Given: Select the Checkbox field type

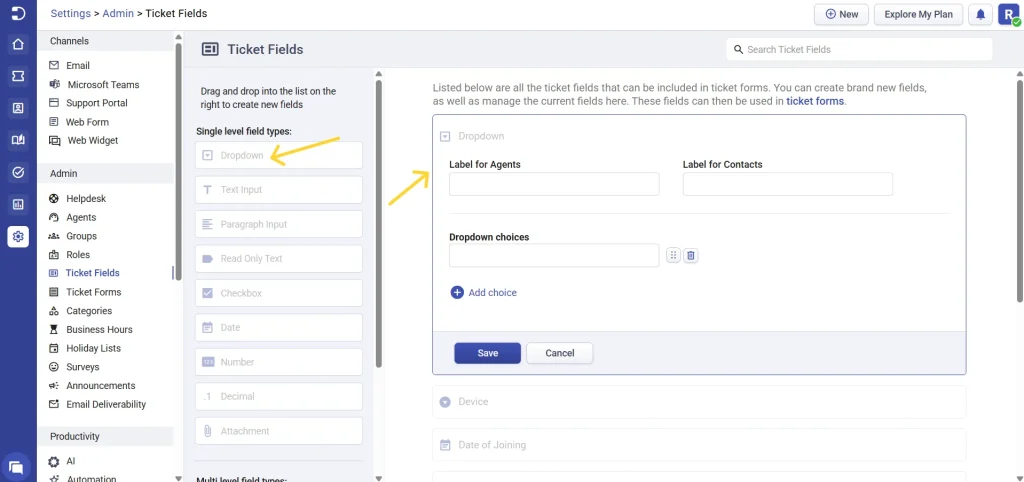Looking at the screenshot, I should (x=279, y=293).
